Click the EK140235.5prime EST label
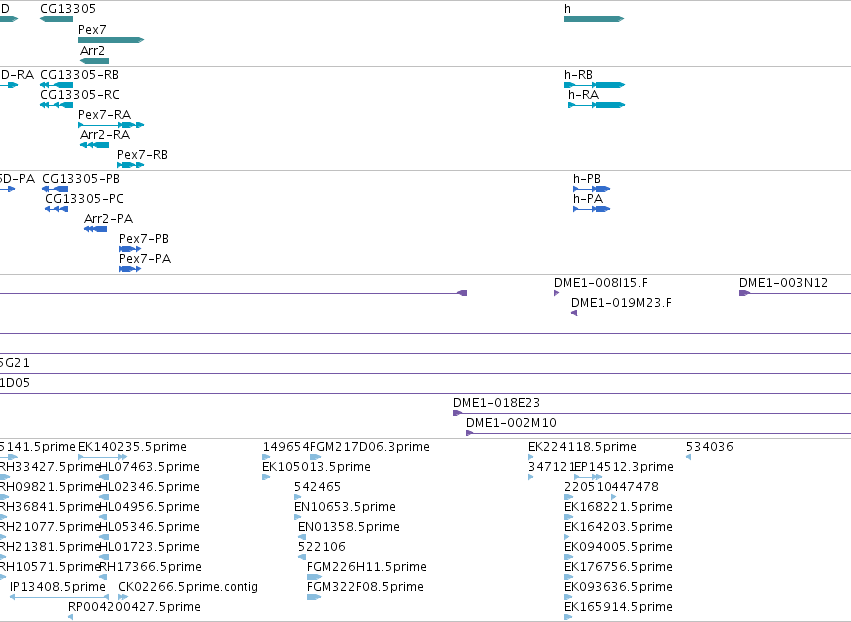Screen dimensions: 851x622 tap(132, 447)
